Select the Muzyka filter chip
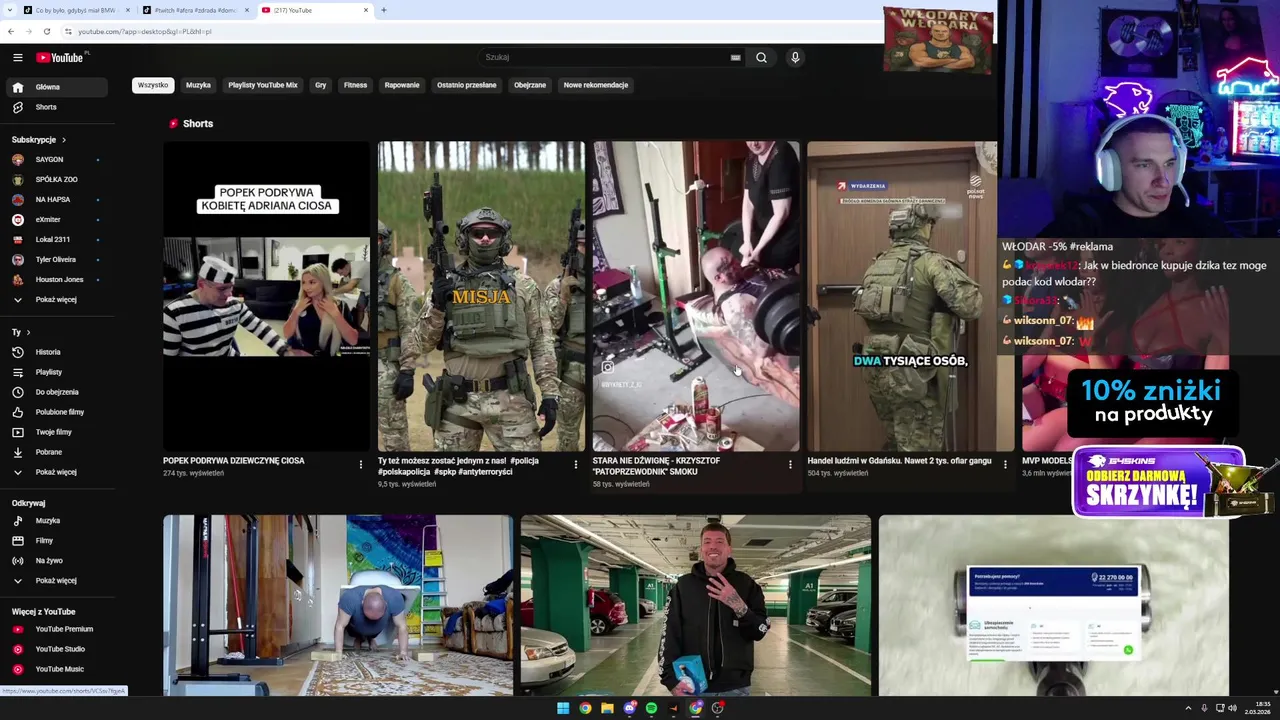 coord(198,85)
